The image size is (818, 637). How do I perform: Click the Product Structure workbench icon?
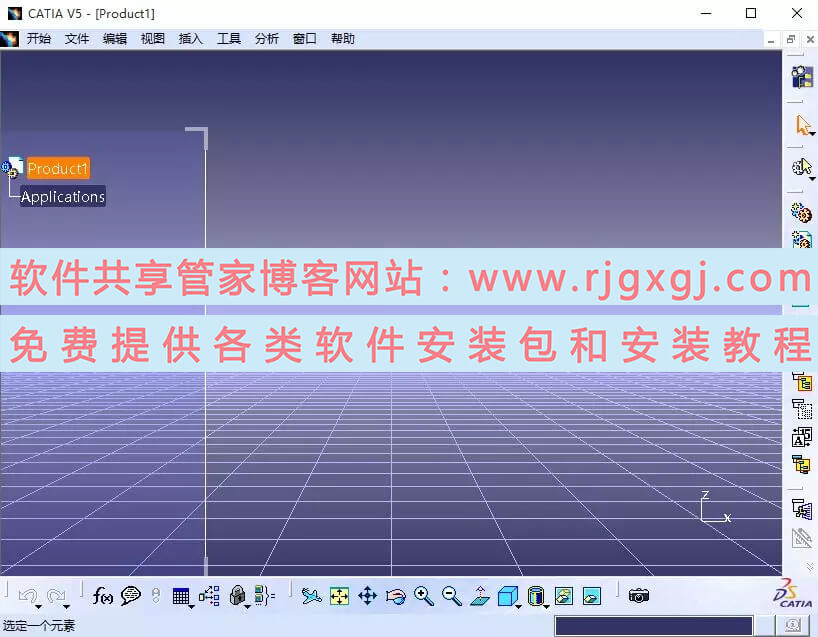(802, 77)
